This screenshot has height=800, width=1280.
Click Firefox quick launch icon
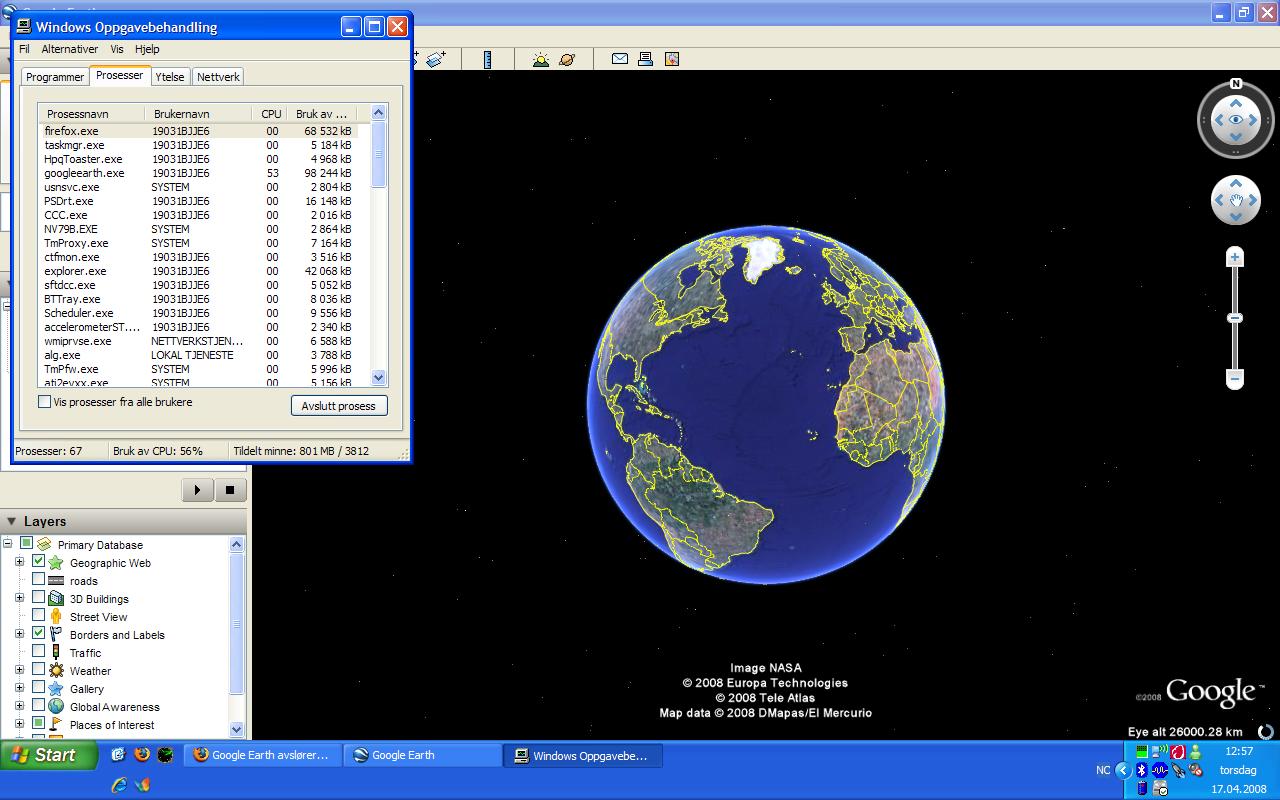pos(142,755)
